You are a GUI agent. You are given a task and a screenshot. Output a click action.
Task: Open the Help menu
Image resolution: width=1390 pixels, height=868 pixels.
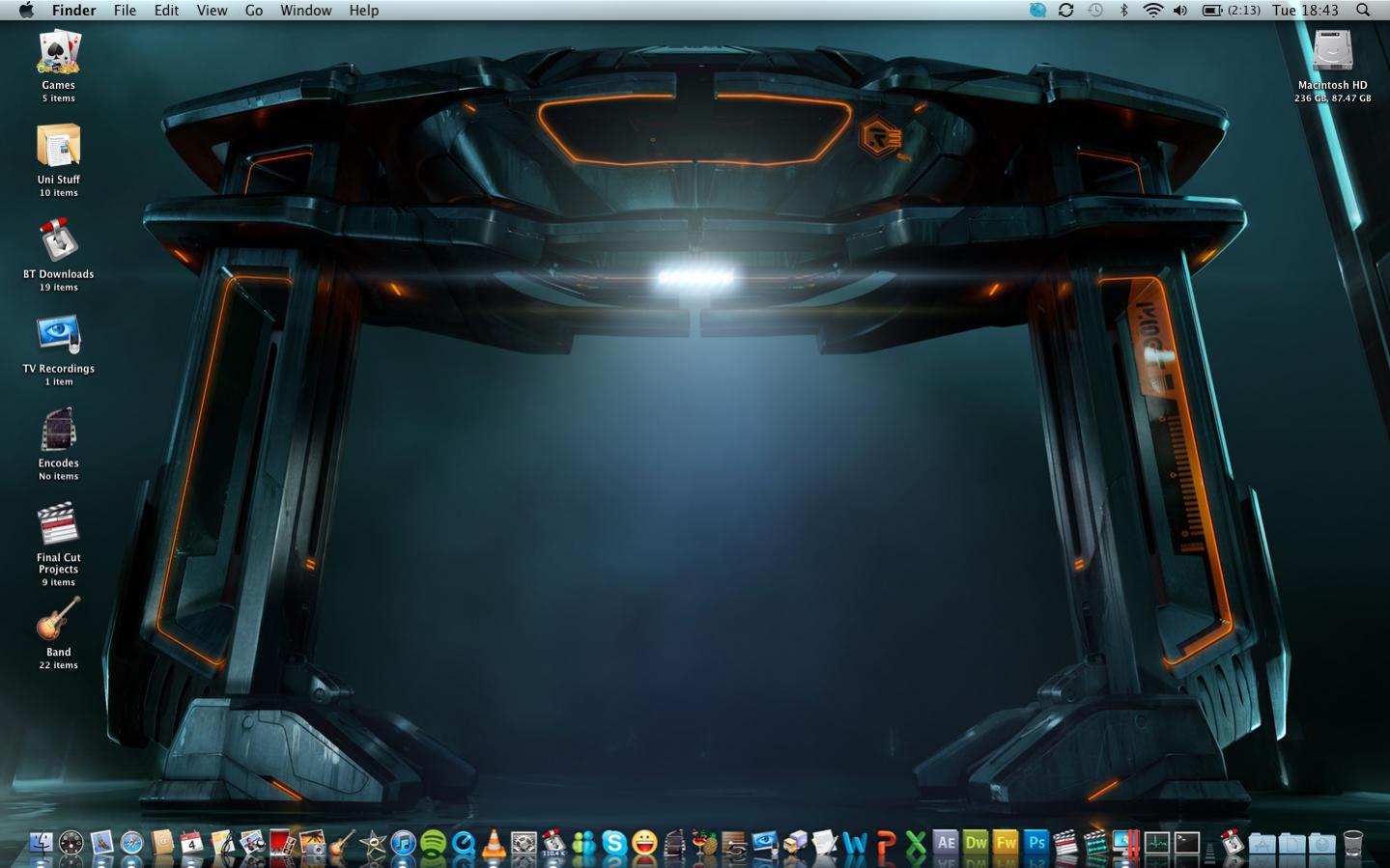364,10
